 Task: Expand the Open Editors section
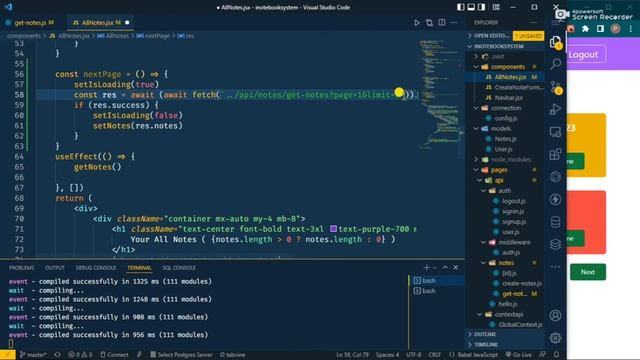click(x=488, y=36)
